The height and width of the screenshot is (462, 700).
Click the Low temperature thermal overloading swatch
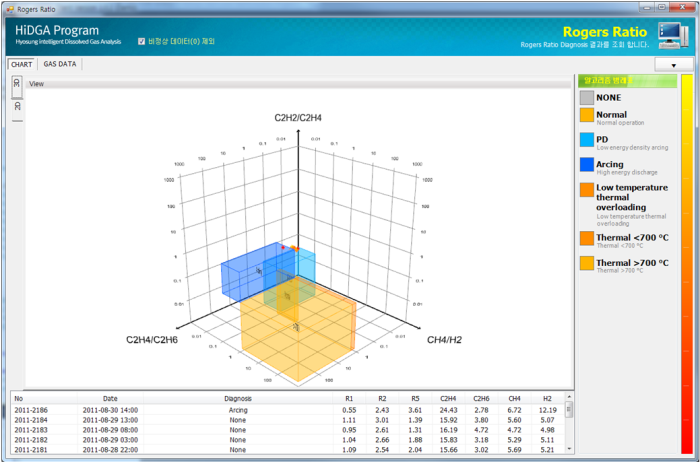pyautogui.click(x=587, y=190)
